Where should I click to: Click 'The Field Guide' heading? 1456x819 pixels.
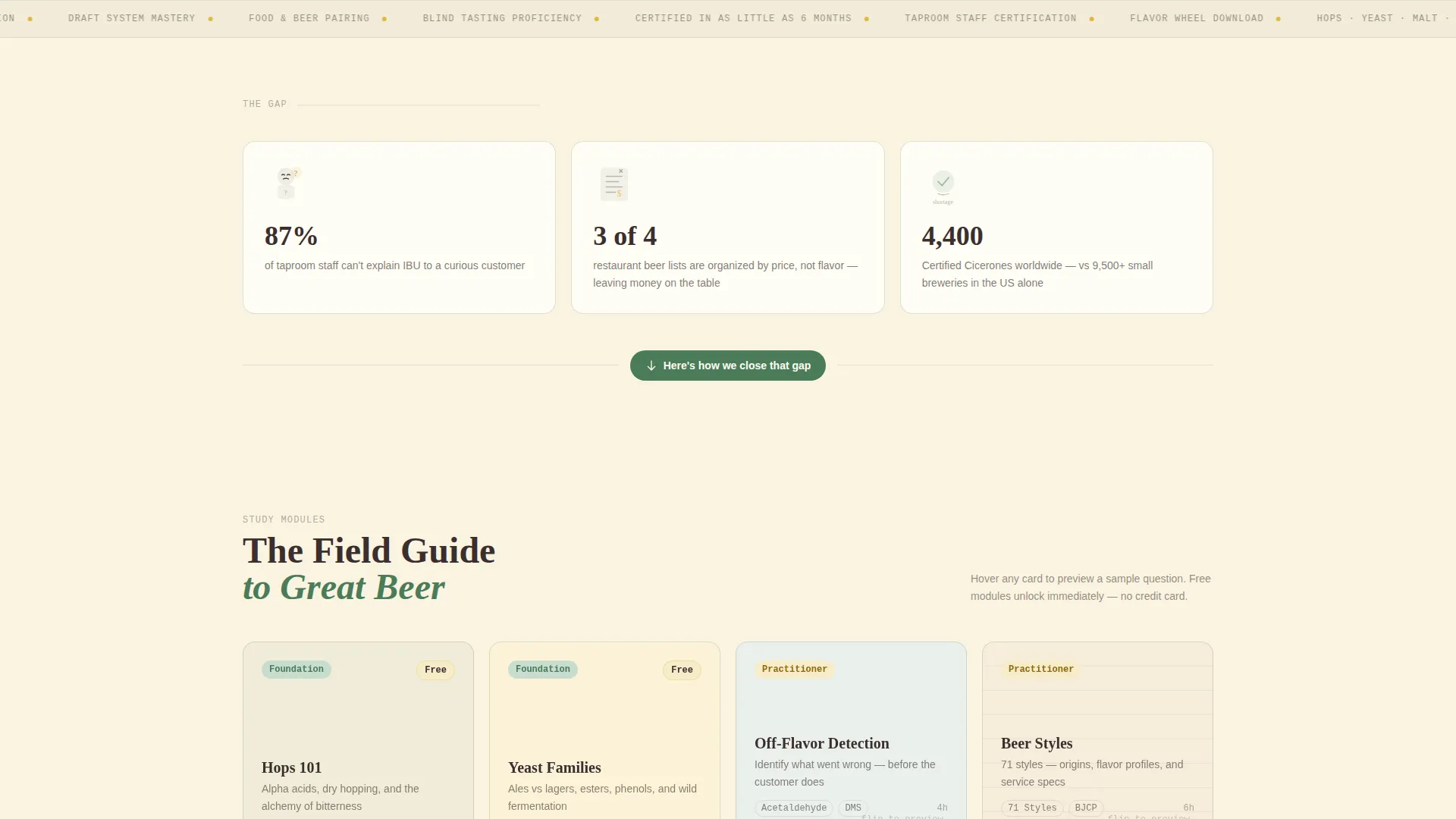tap(369, 551)
